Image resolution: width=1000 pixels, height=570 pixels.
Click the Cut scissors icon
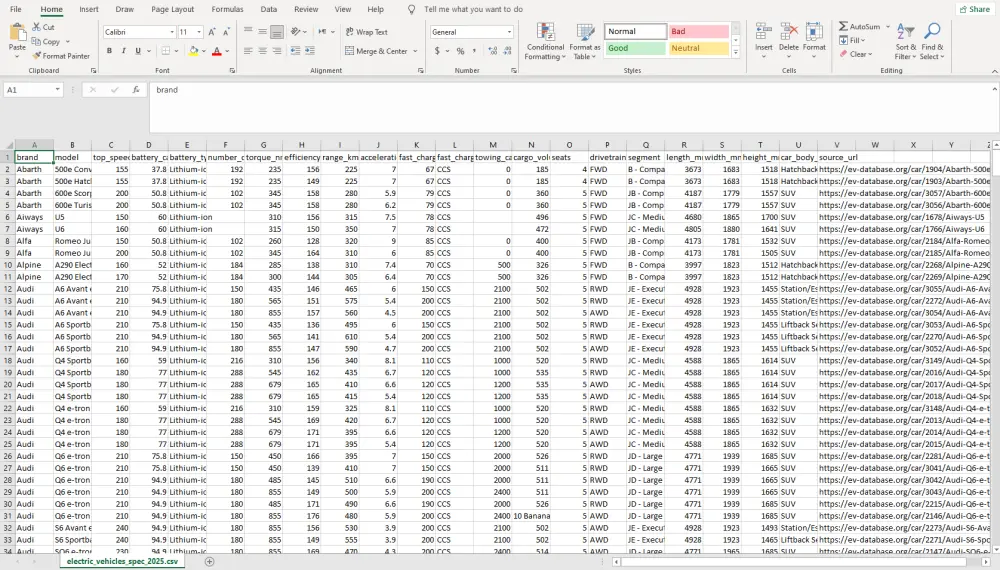point(37,27)
